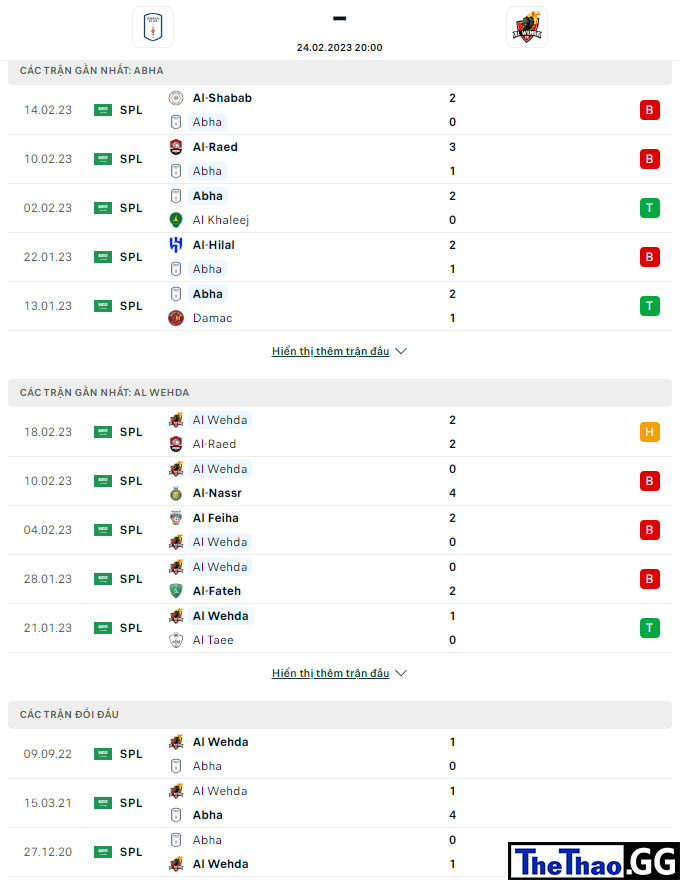Expand more Al Wehda matches with chevron arrow
This screenshot has height=880, width=680.
[x=401, y=673]
